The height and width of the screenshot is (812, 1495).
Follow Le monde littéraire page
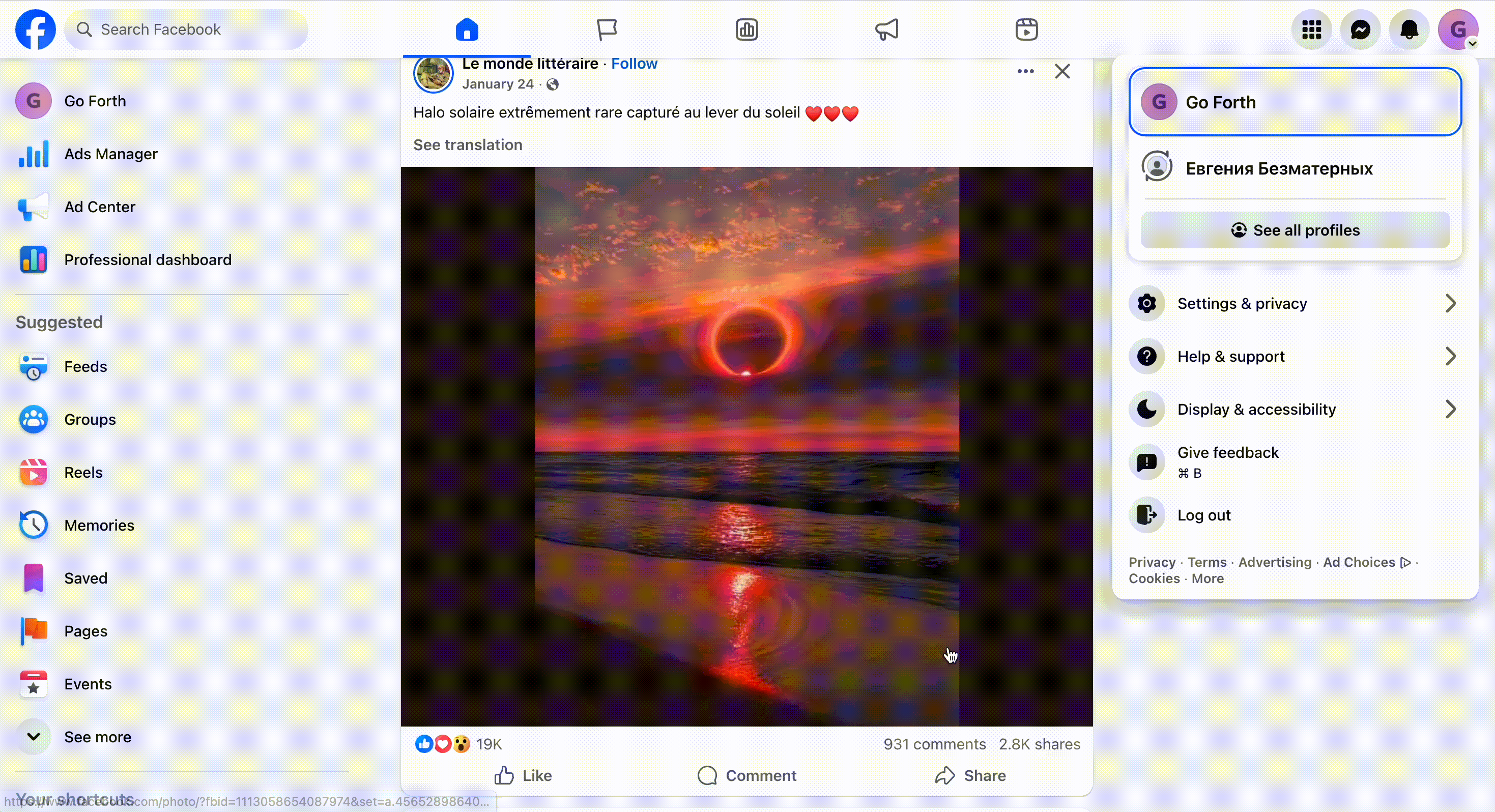634,64
